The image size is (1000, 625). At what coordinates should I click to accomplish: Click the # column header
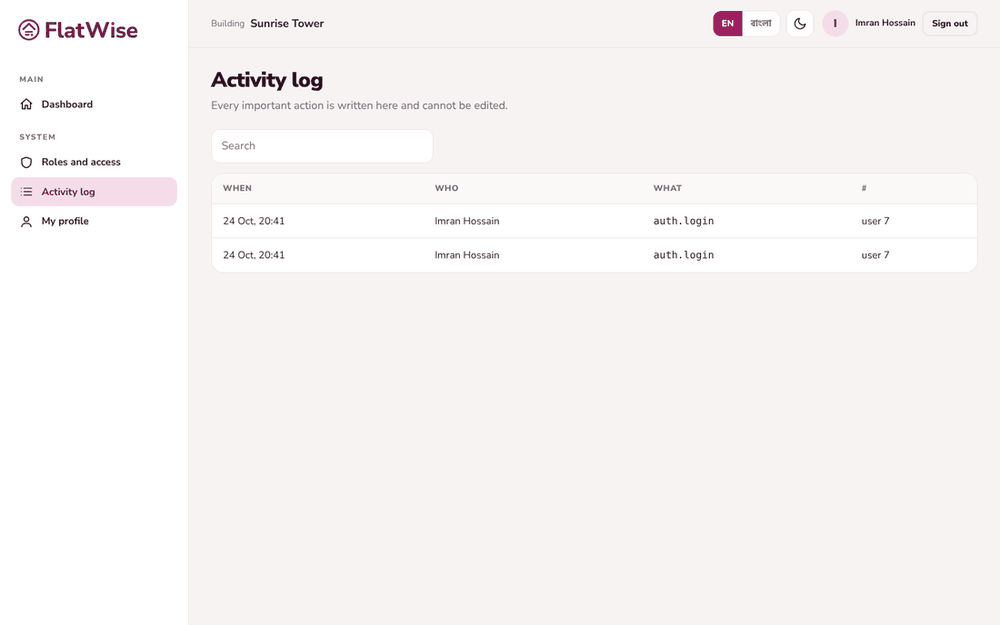(864, 188)
